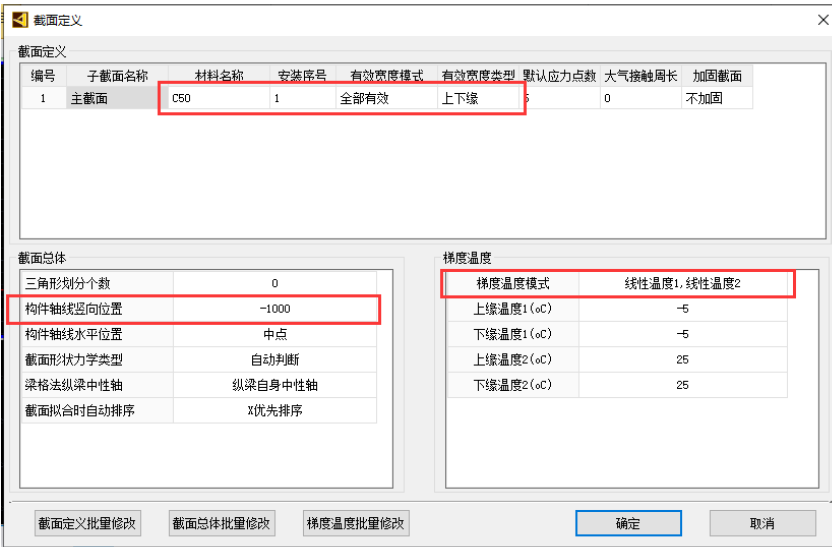The image size is (836, 547).
Task: Edit the 上缘温度2 value 25
Action: 682,360
